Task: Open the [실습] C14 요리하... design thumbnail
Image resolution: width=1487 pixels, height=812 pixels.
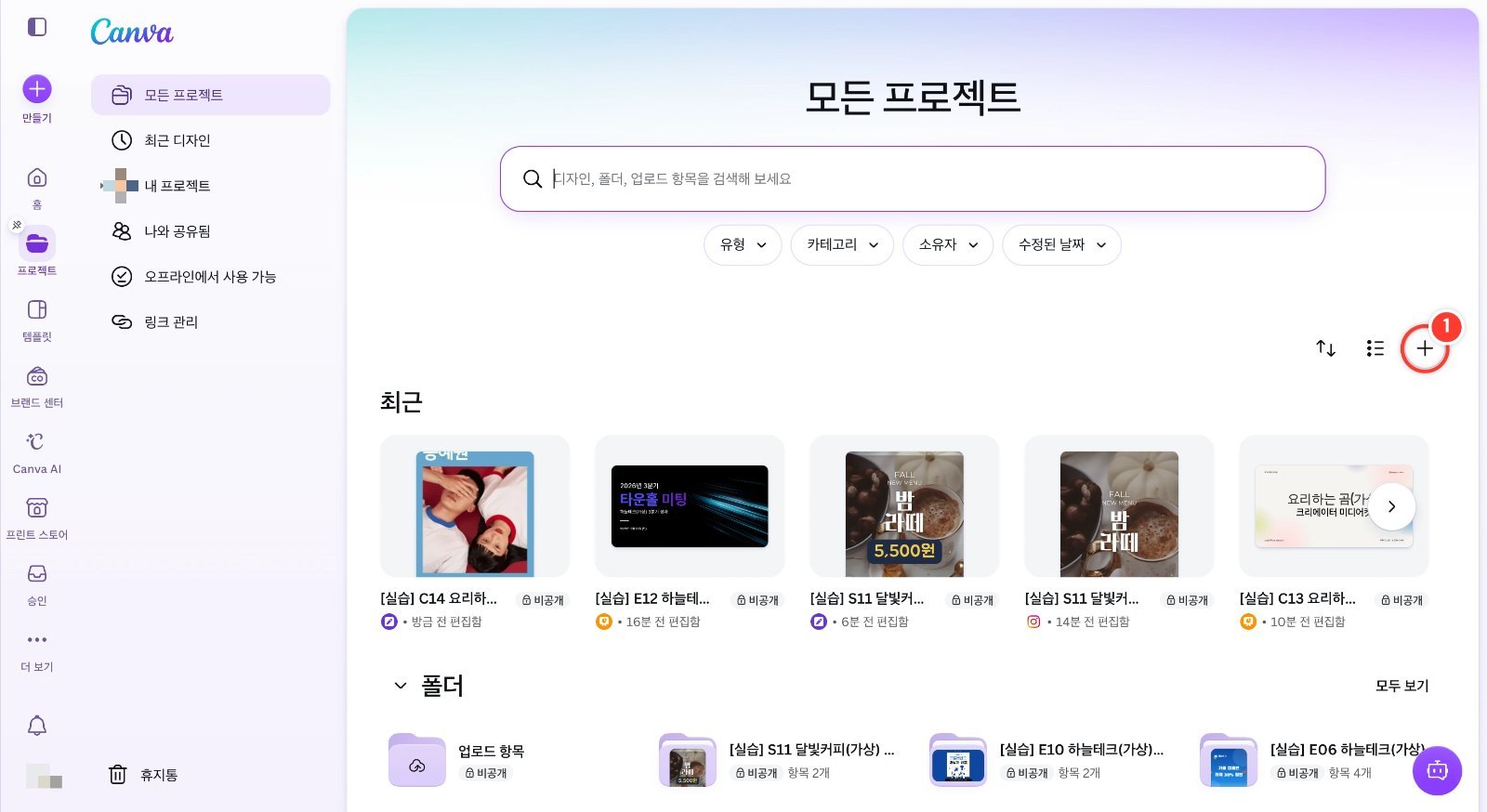Action: 475,506
